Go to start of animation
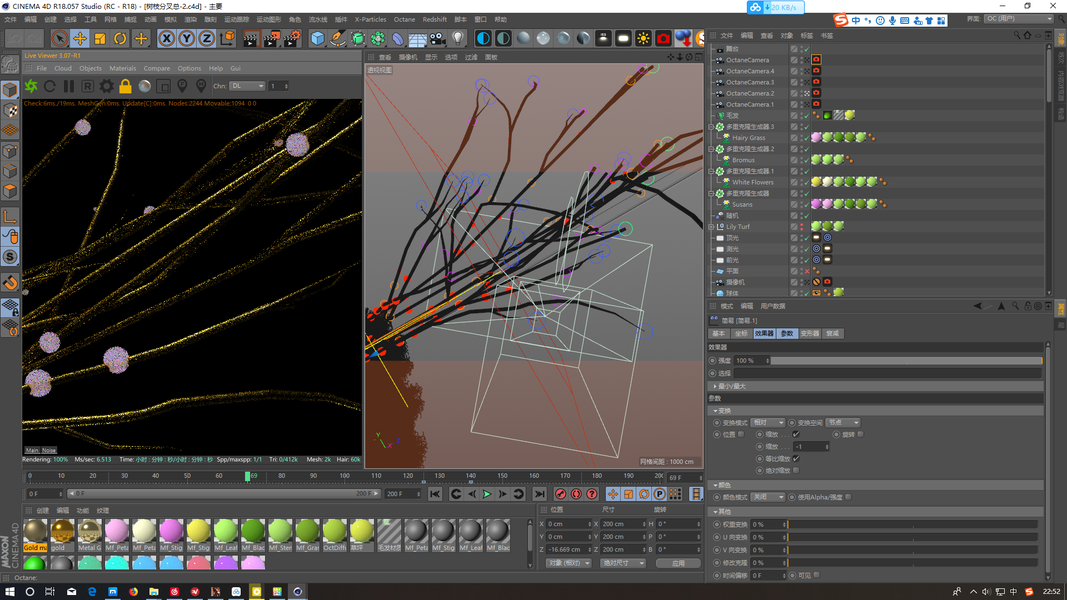The width and height of the screenshot is (1067, 600). (435, 495)
